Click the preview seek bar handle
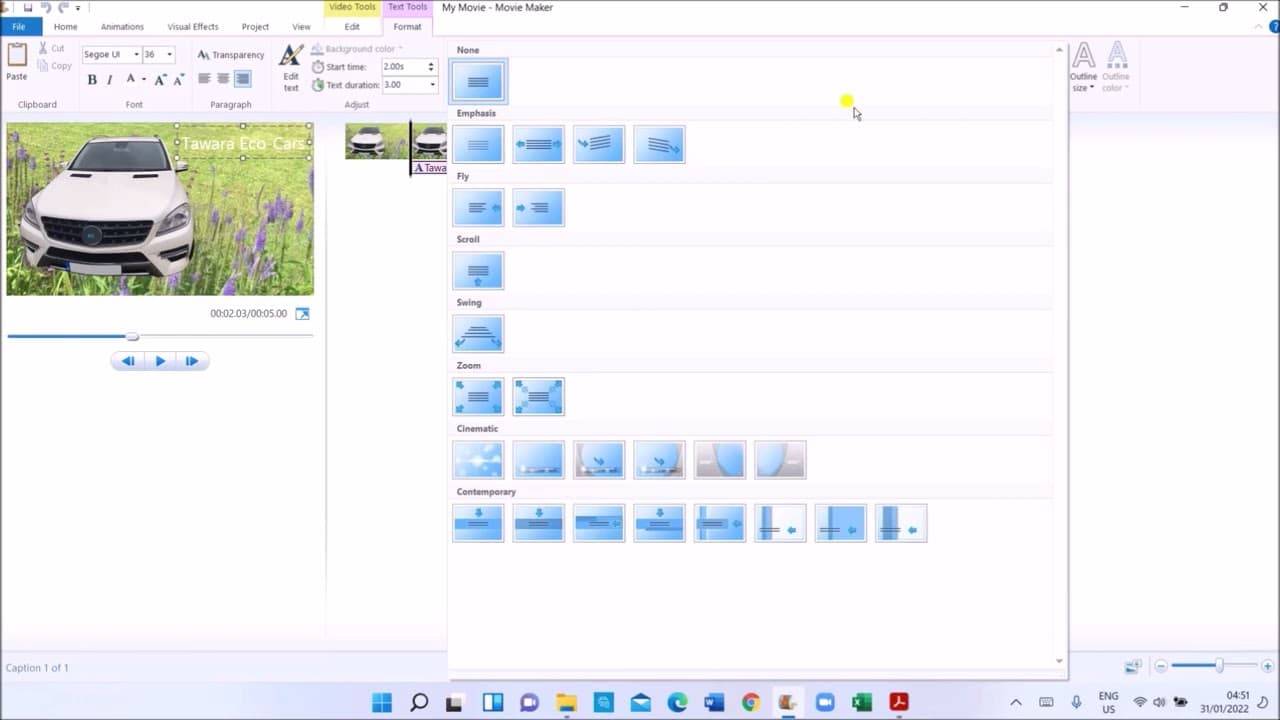Screen dimensions: 1280x720 pyautogui.click(x=132, y=336)
